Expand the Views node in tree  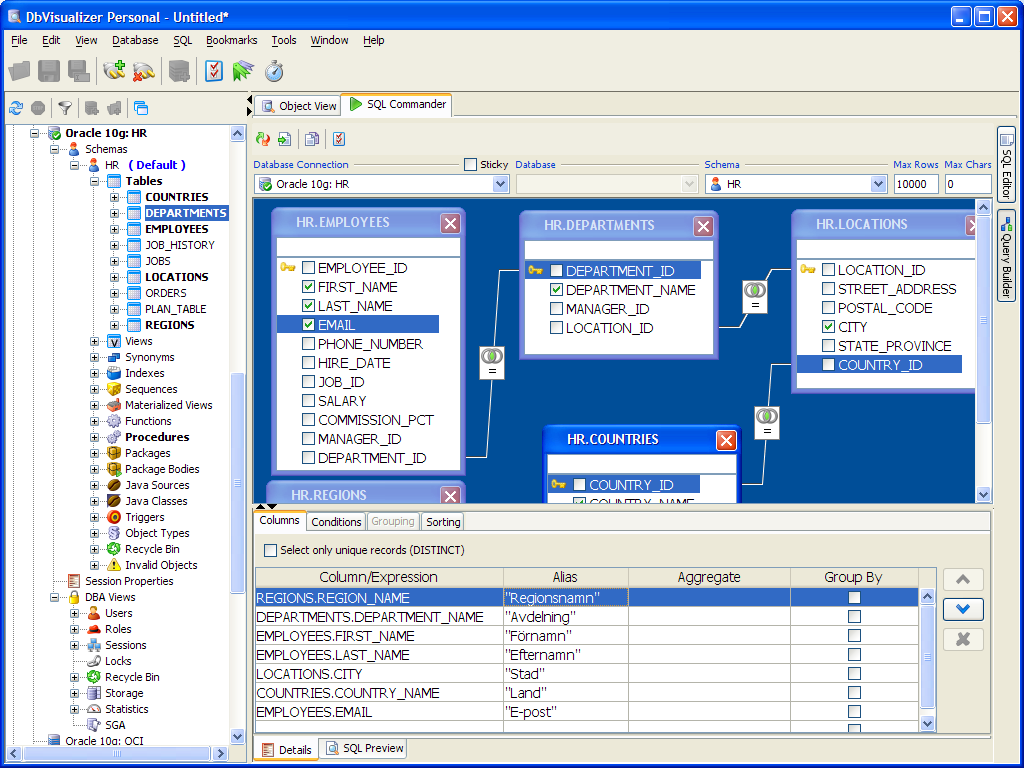(x=95, y=341)
